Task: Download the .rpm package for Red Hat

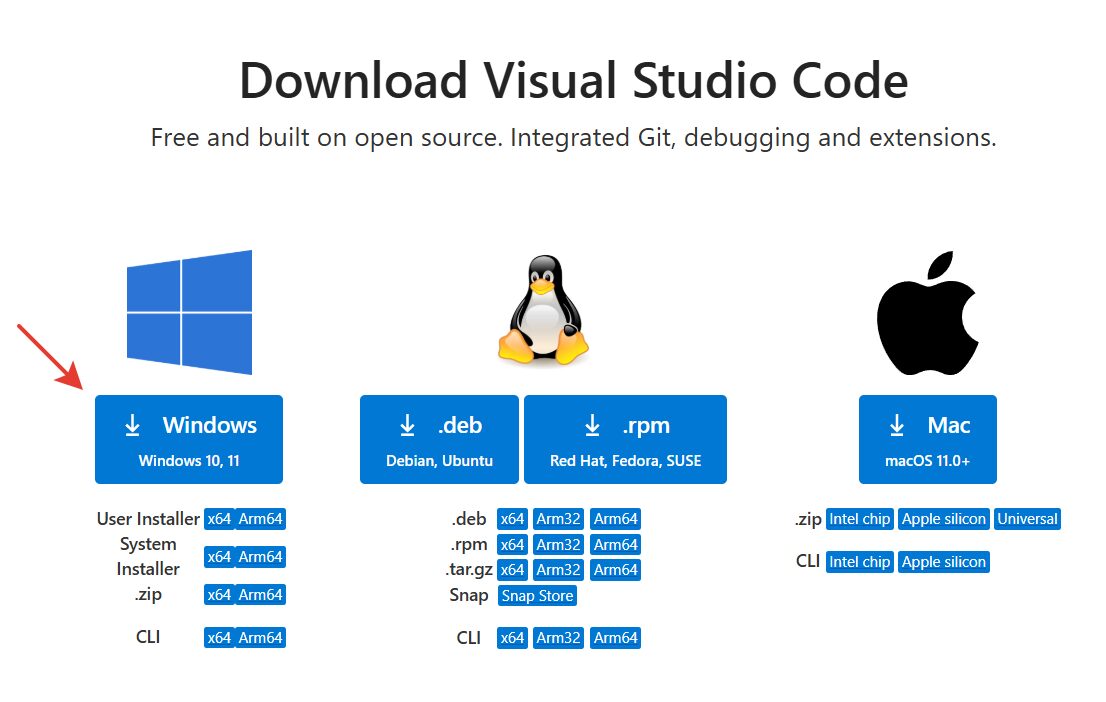Action: (x=626, y=440)
